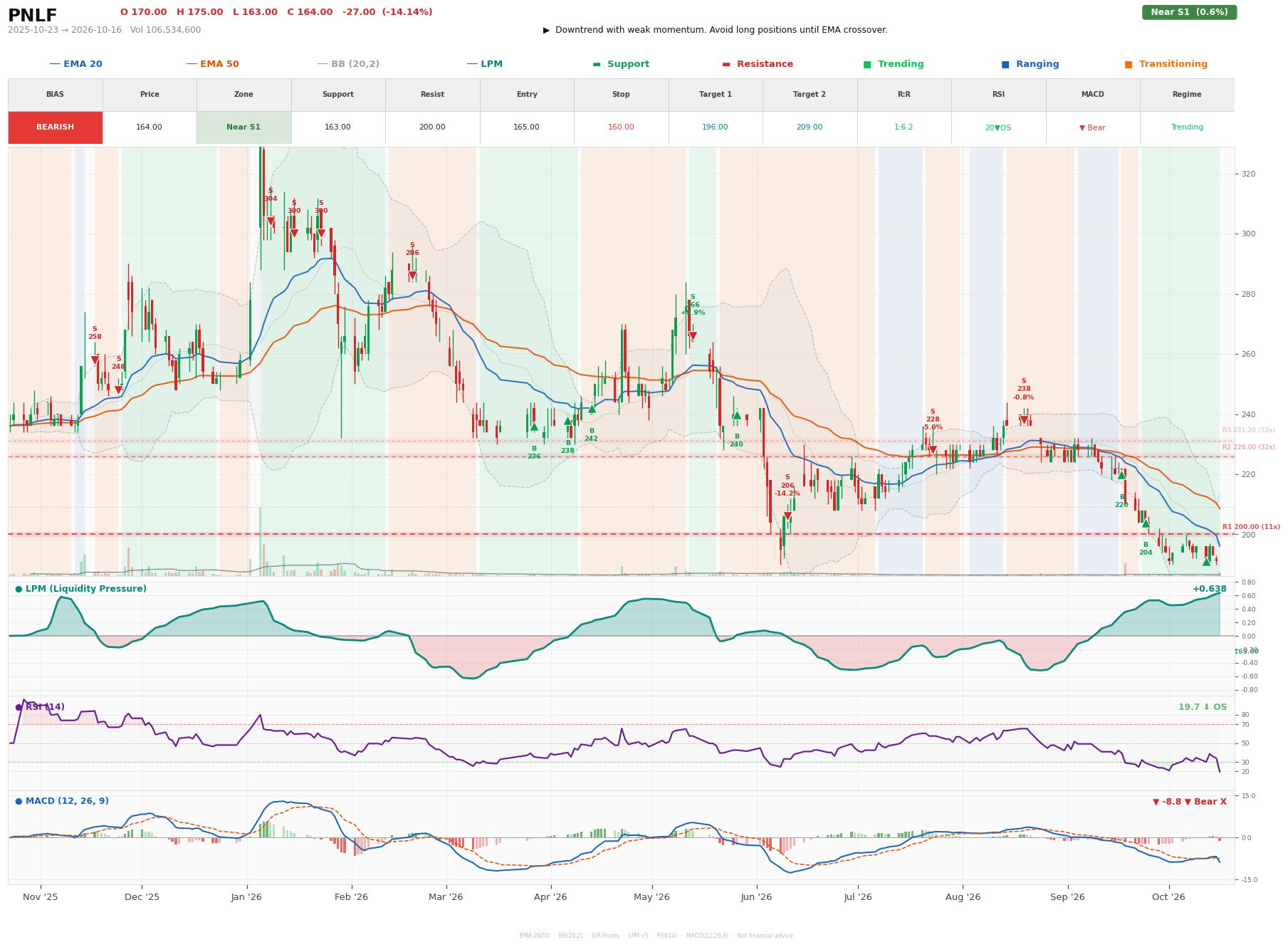Click the R1 200.00 (11x) resistance label
Image resolution: width=1288 pixels, height=947 pixels.
coord(1251,527)
